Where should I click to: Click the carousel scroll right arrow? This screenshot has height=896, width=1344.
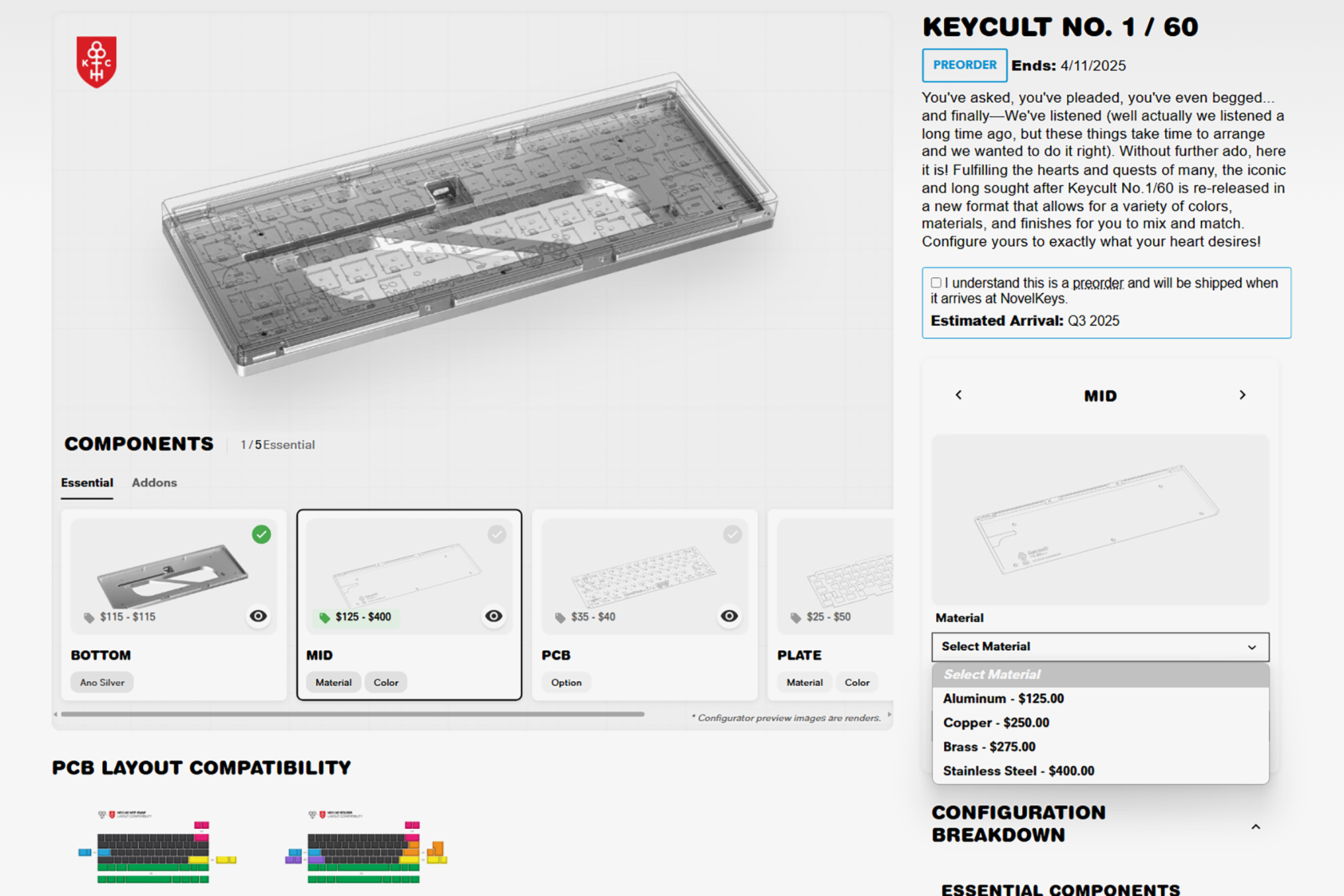pos(889,715)
